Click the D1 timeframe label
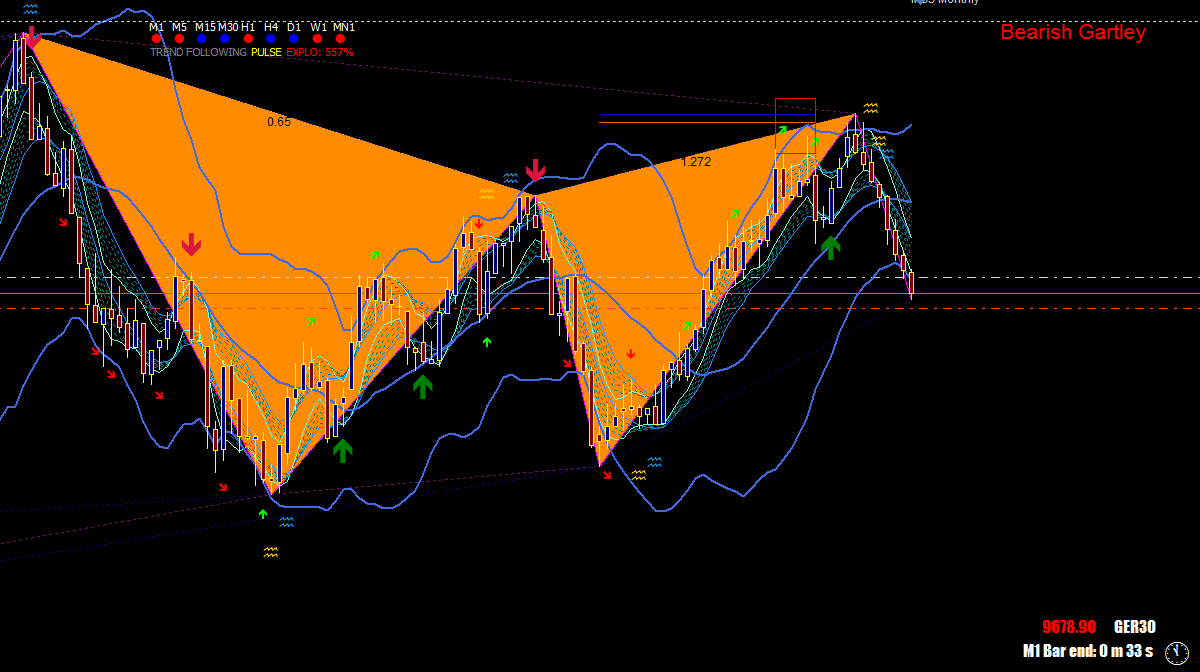The image size is (1200, 672). [x=294, y=27]
